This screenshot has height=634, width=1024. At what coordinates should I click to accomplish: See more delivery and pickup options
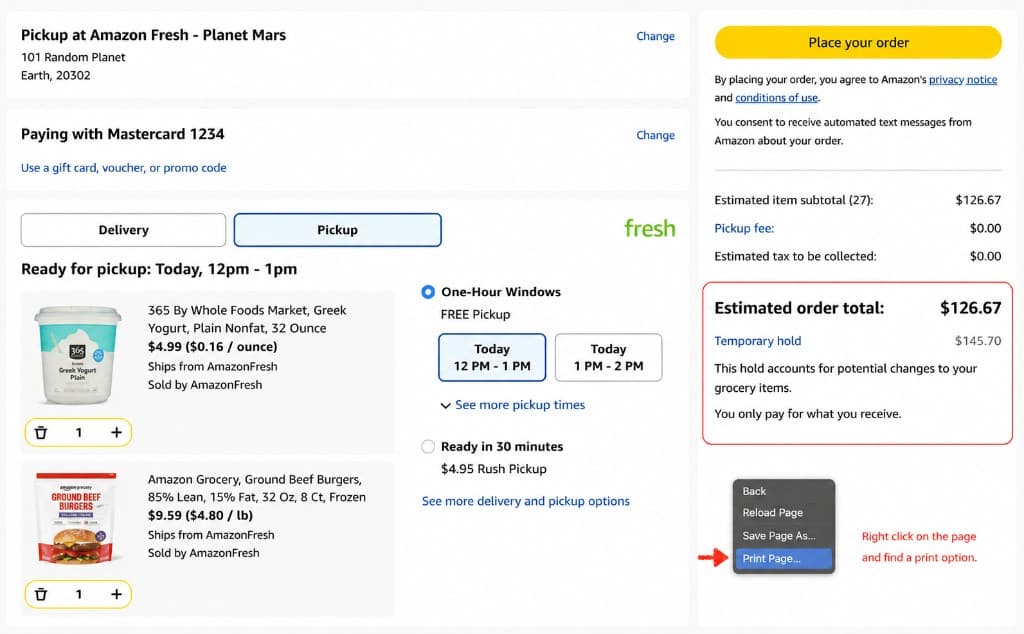click(526, 501)
